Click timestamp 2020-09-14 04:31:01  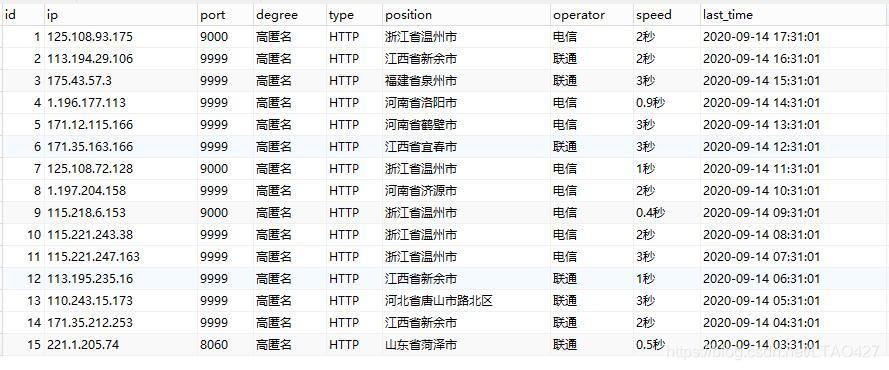[x=761, y=323]
